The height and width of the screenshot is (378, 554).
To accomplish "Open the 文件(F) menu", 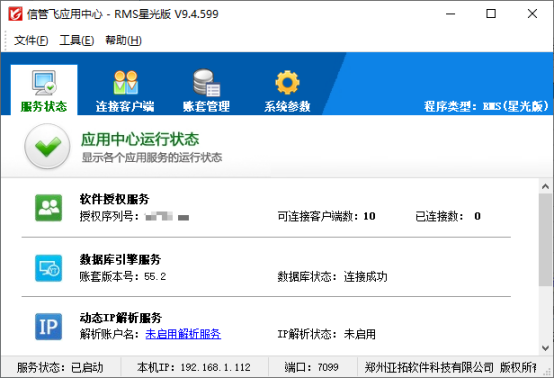I will tap(31, 40).
